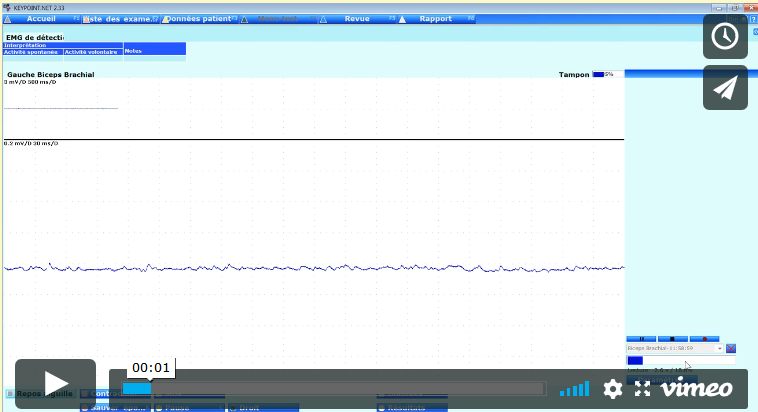Select the Activité volontaire column header
Image resolution: width=758 pixels, height=412 pixels.
tap(92, 51)
